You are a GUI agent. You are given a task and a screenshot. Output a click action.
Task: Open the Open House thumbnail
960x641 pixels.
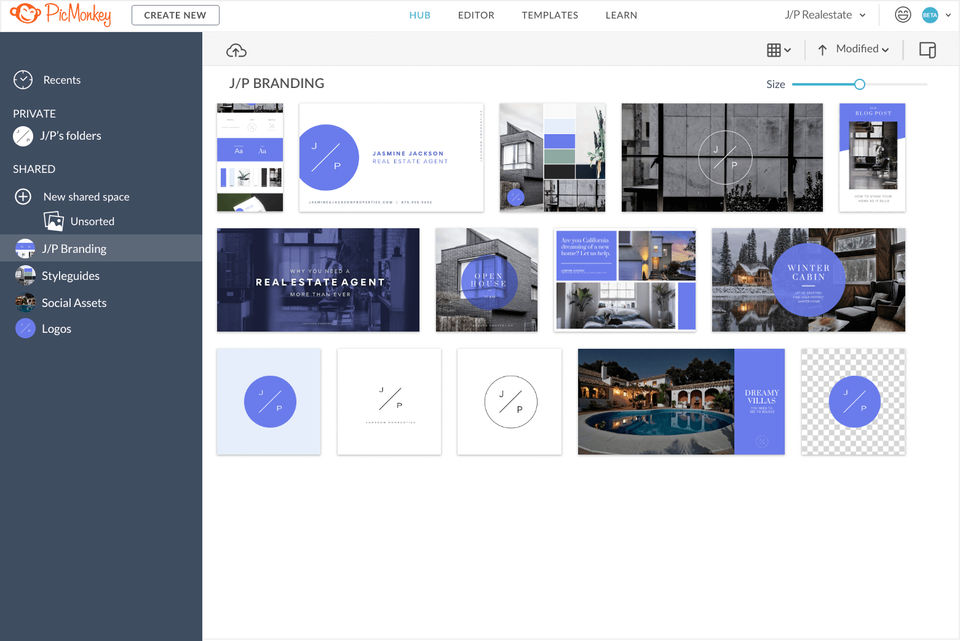(x=487, y=280)
